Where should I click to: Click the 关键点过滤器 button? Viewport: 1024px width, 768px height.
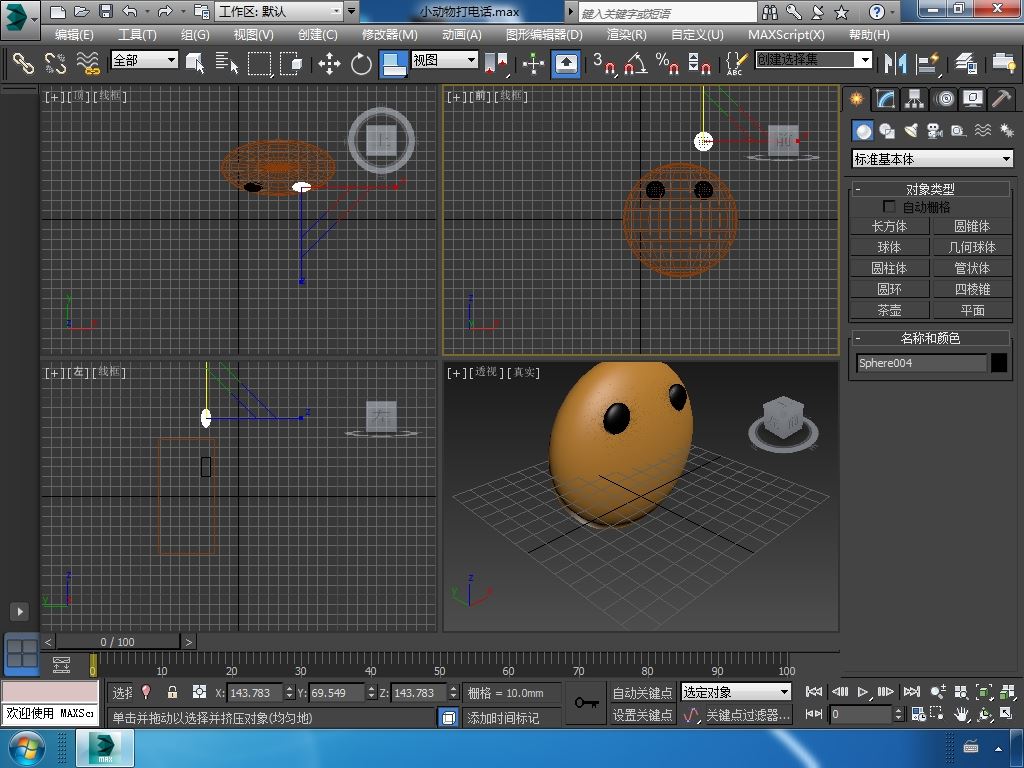click(747, 715)
